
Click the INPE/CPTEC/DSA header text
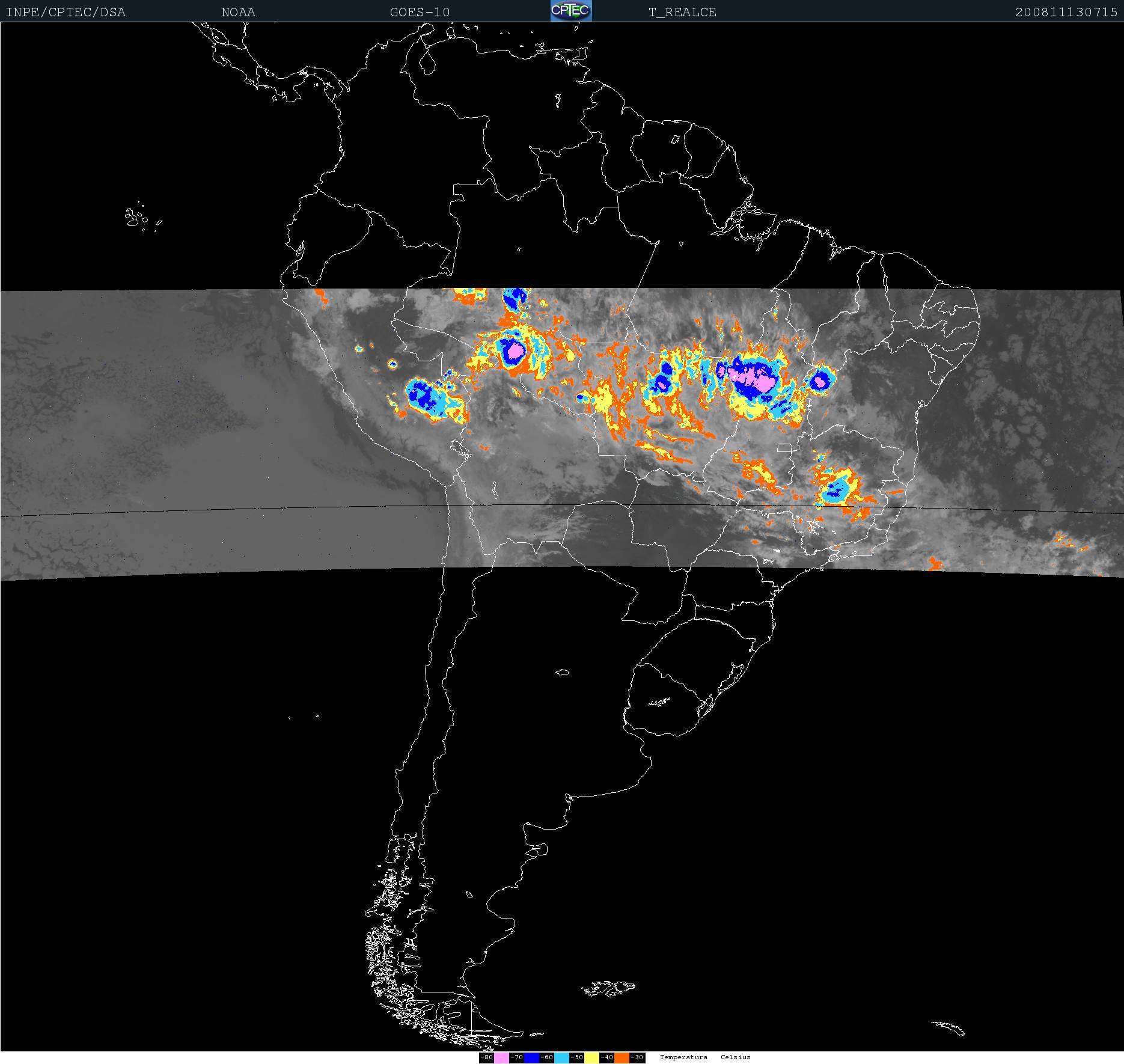66,12
